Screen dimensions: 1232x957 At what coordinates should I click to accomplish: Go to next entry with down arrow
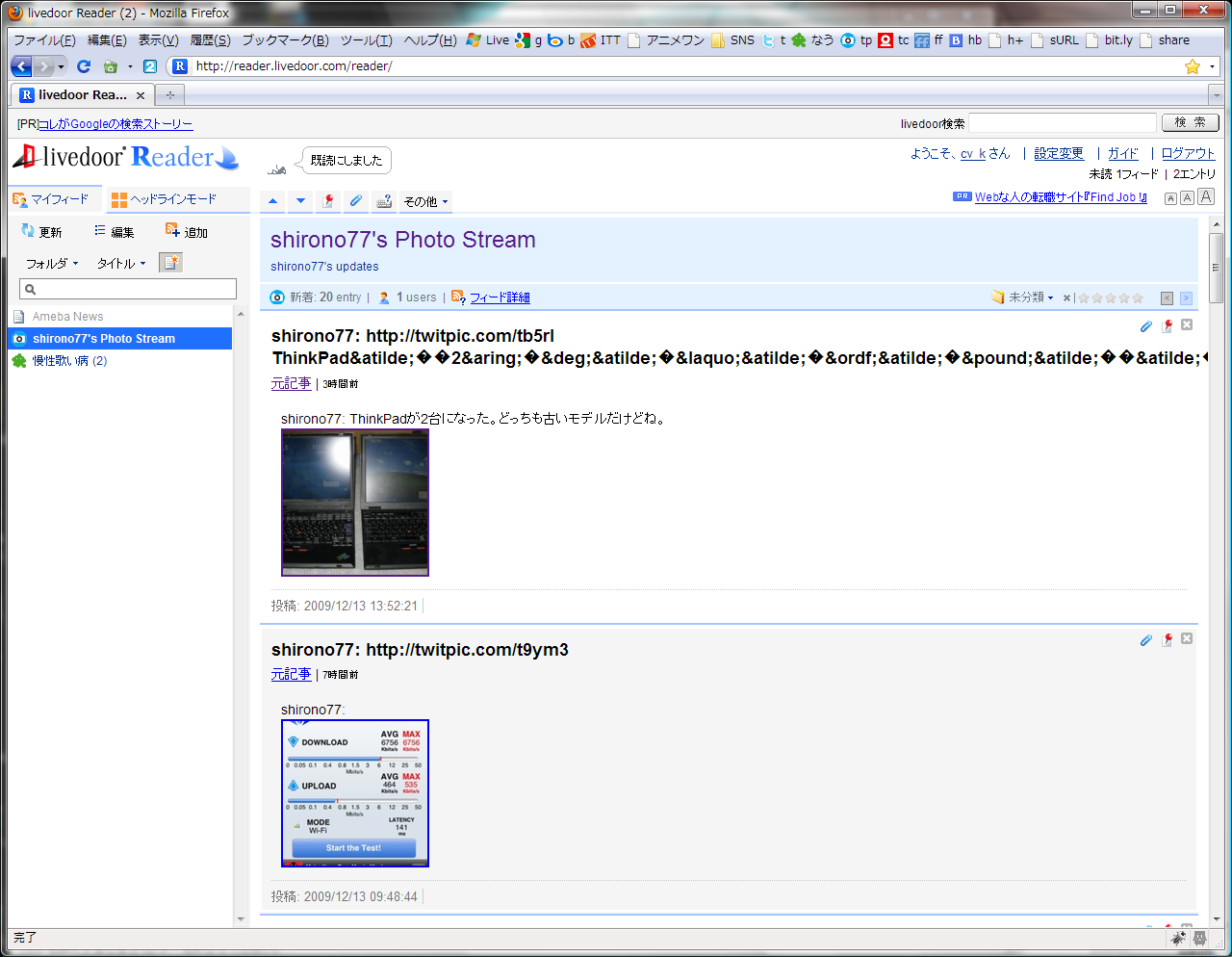point(300,201)
